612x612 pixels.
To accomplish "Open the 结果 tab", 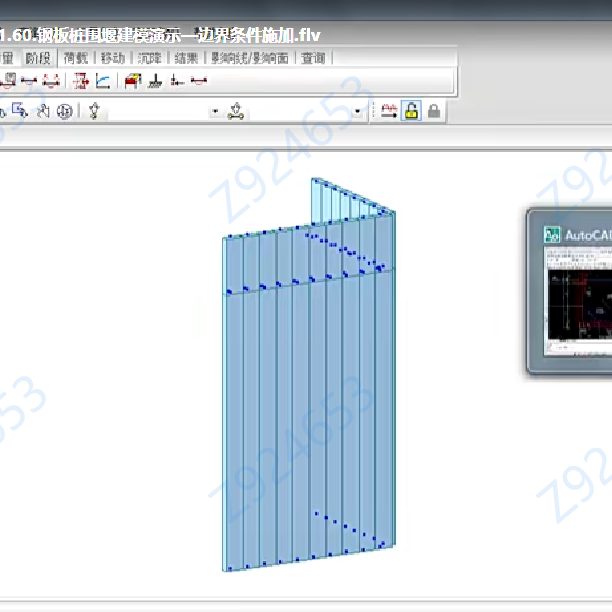I will (x=186, y=58).
